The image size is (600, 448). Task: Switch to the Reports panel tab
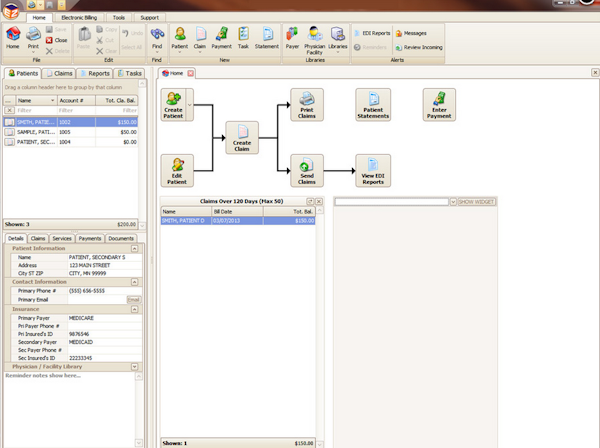(94, 73)
